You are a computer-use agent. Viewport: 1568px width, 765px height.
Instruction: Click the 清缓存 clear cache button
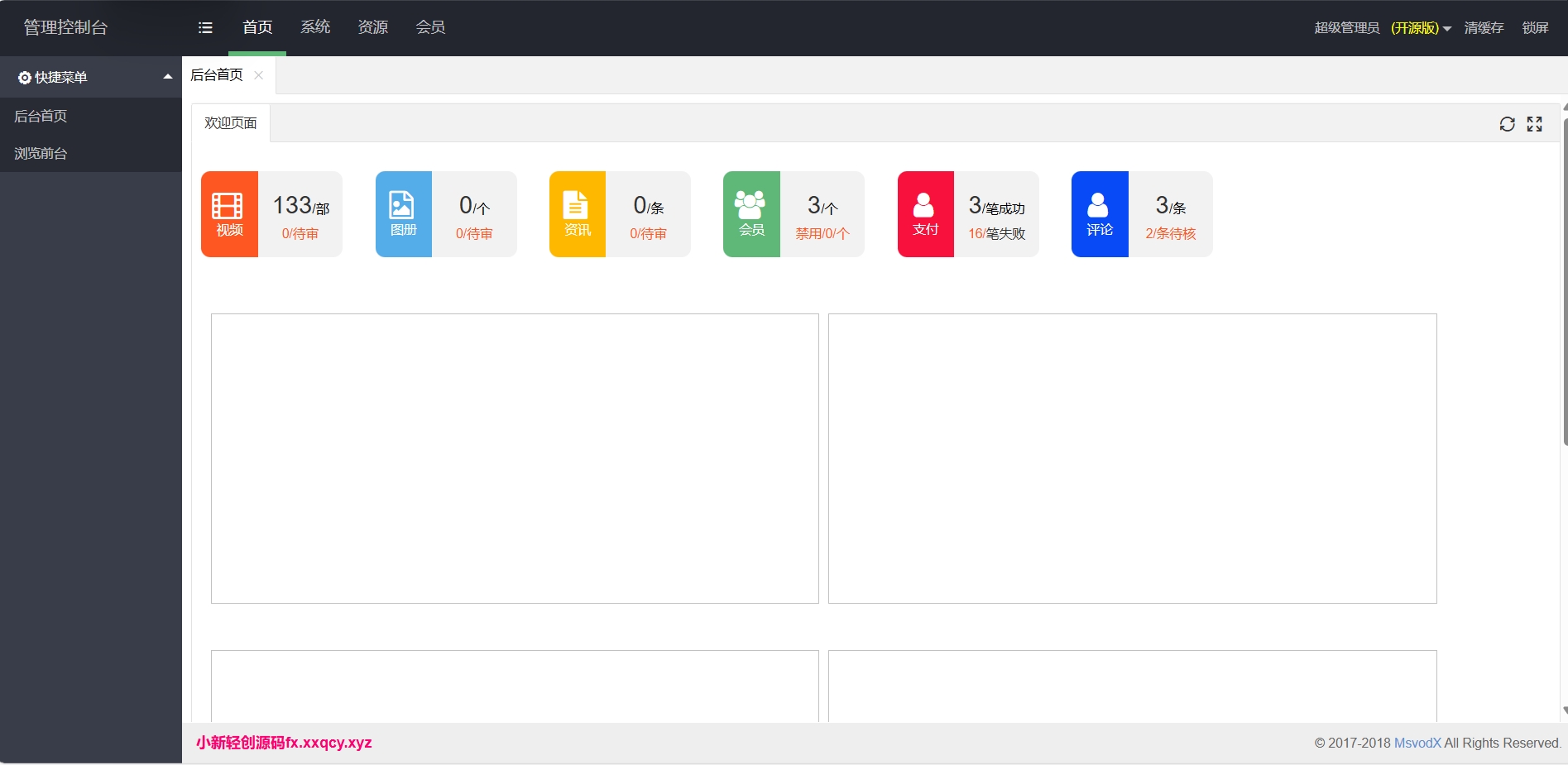tap(1484, 28)
